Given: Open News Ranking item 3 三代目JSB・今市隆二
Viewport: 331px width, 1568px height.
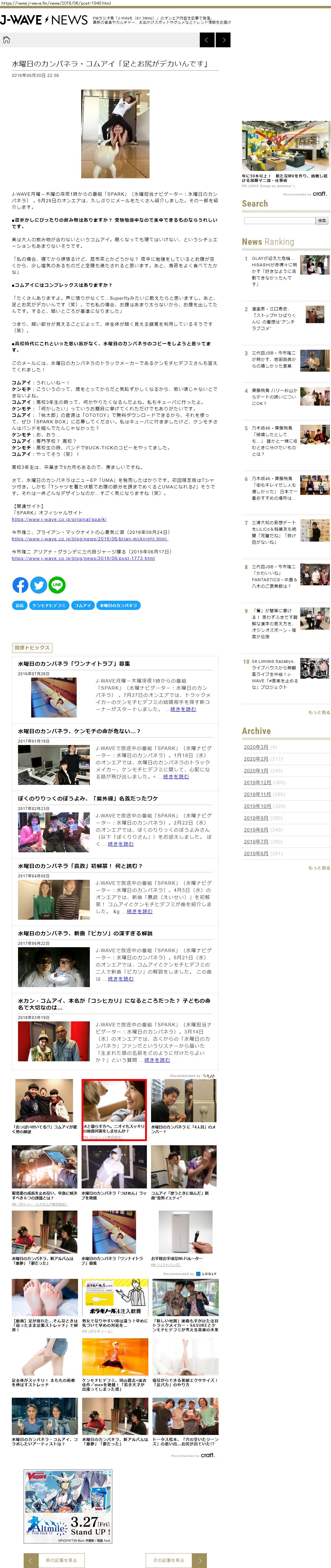Looking at the screenshot, I should pyautogui.click(x=275, y=360).
